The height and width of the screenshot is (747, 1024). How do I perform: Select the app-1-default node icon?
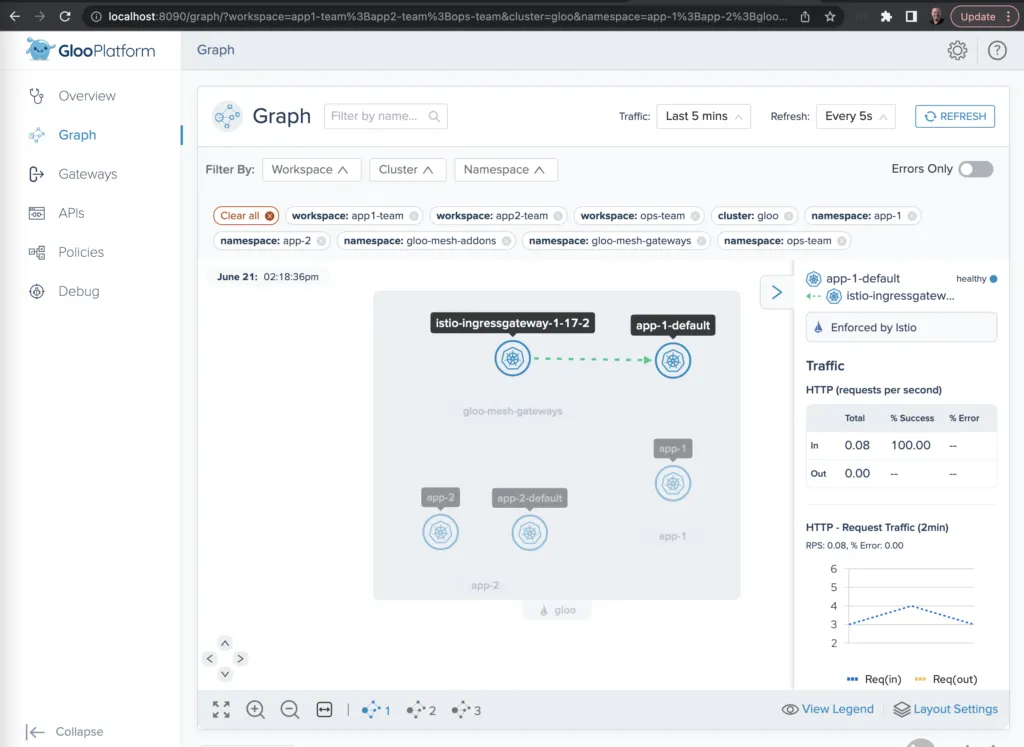pos(673,360)
